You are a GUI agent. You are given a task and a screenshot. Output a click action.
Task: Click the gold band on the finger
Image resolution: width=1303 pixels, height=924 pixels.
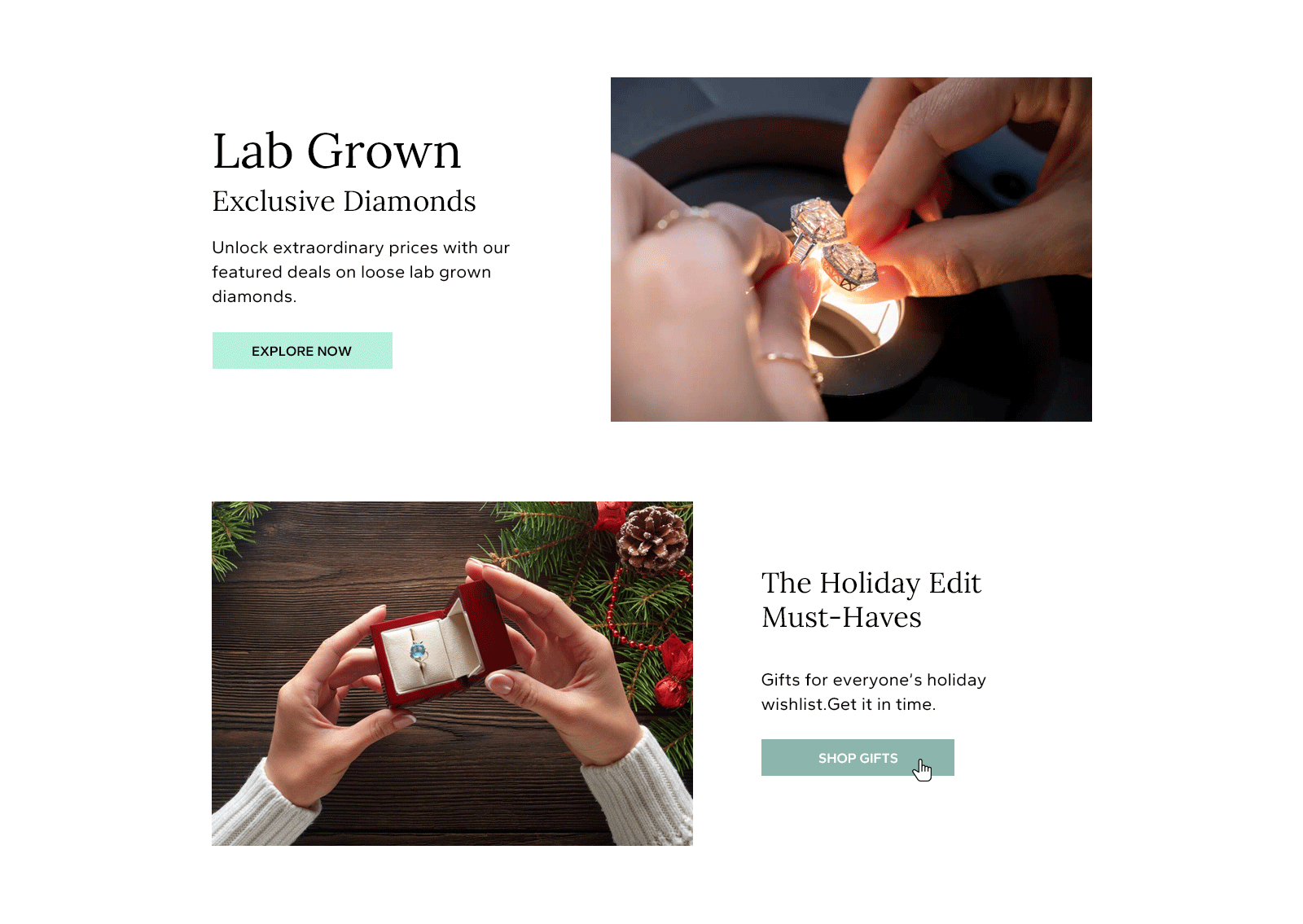pyautogui.click(x=792, y=362)
